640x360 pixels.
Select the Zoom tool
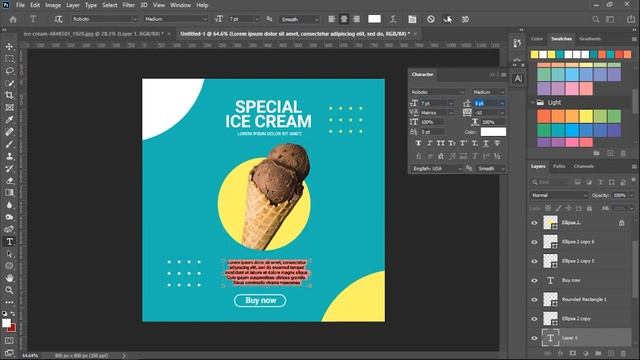tap(9, 290)
